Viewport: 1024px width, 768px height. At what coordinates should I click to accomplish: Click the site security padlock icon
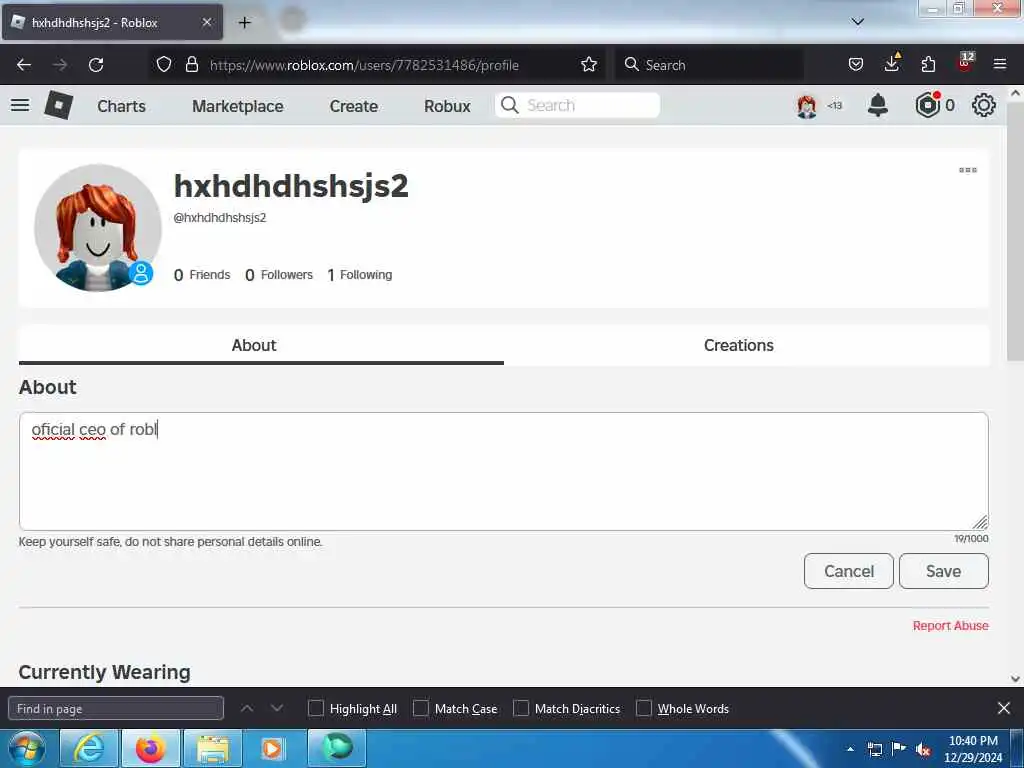tap(191, 65)
